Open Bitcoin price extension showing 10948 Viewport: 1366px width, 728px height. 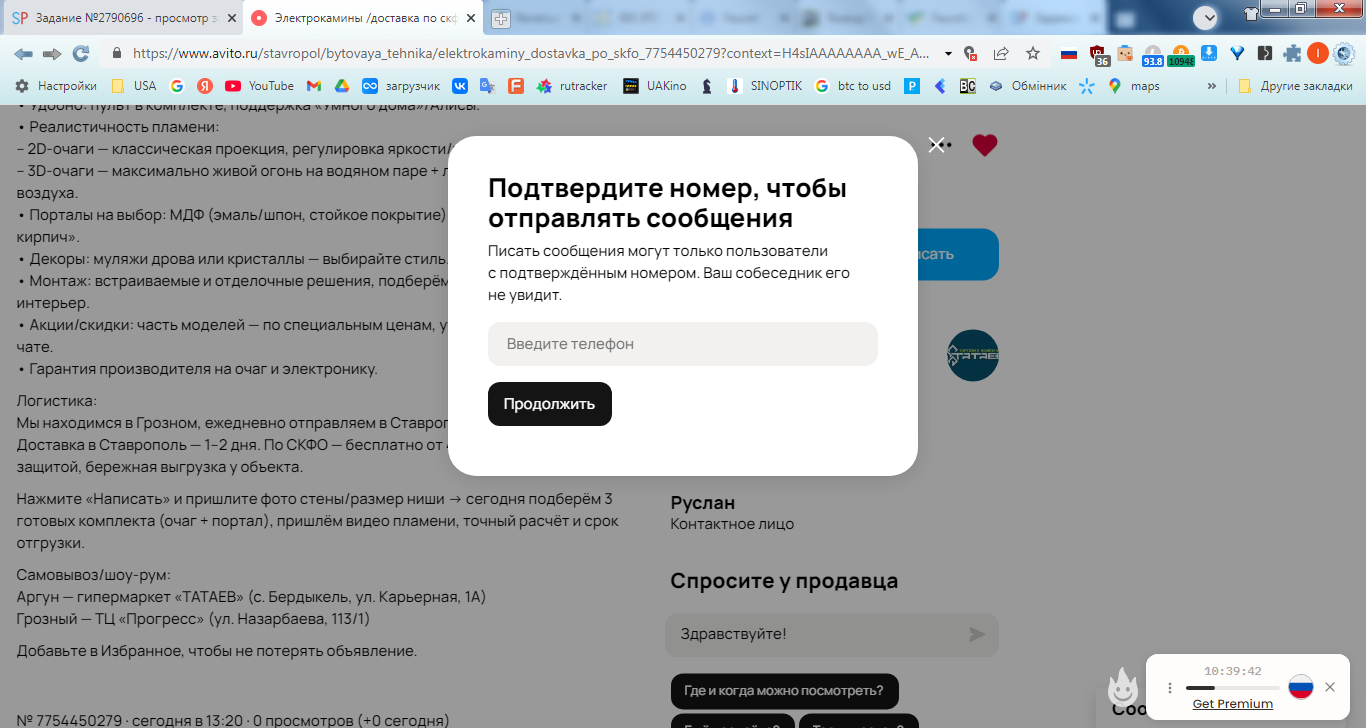coord(1181,55)
